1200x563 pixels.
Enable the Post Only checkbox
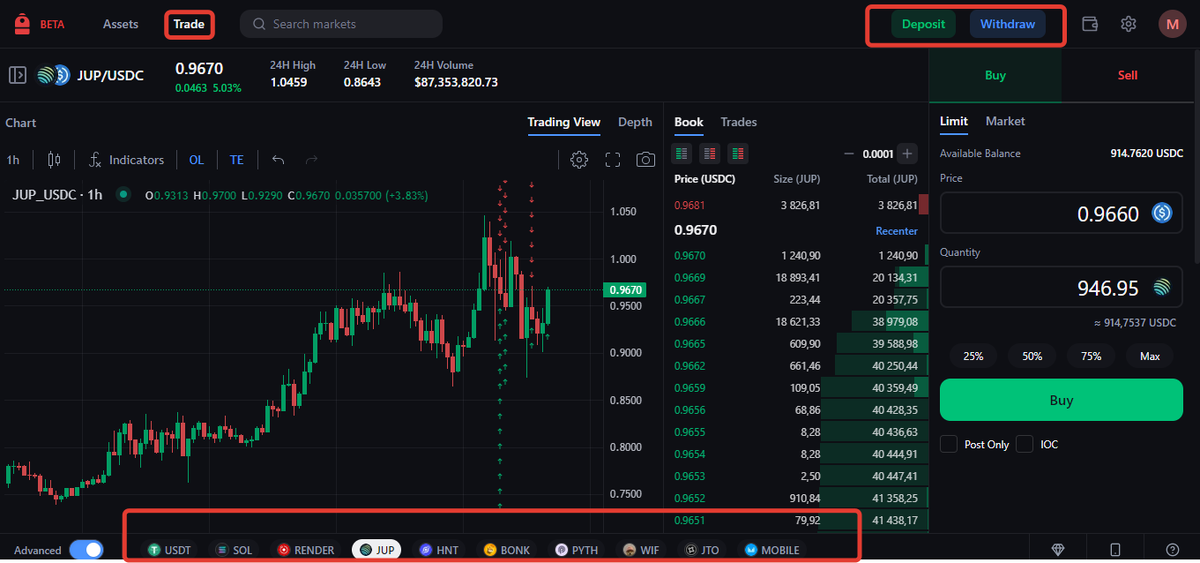(949, 444)
